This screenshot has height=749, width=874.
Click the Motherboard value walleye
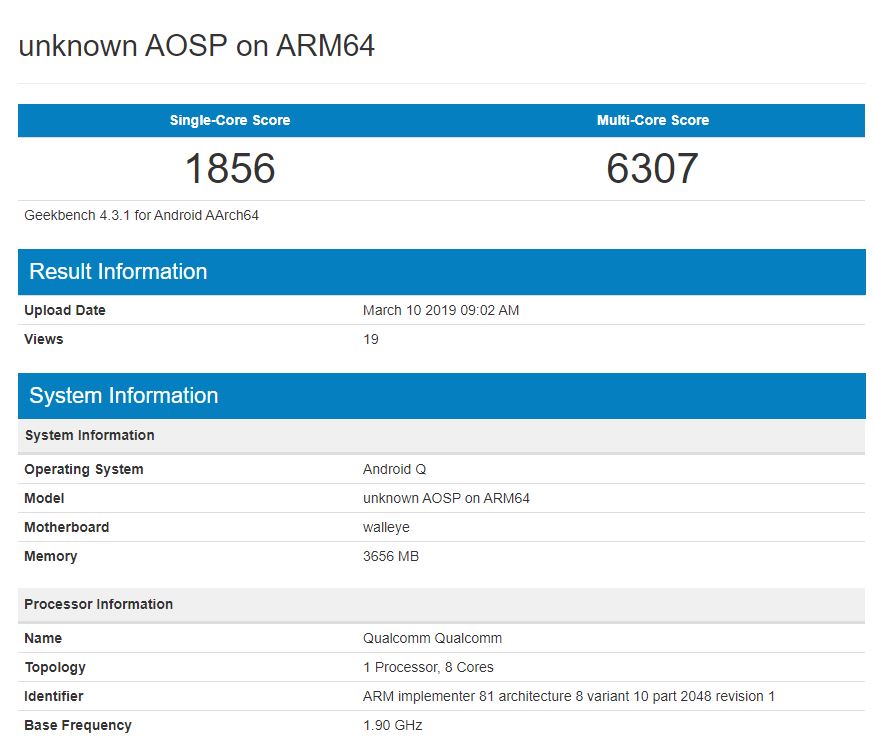386,527
